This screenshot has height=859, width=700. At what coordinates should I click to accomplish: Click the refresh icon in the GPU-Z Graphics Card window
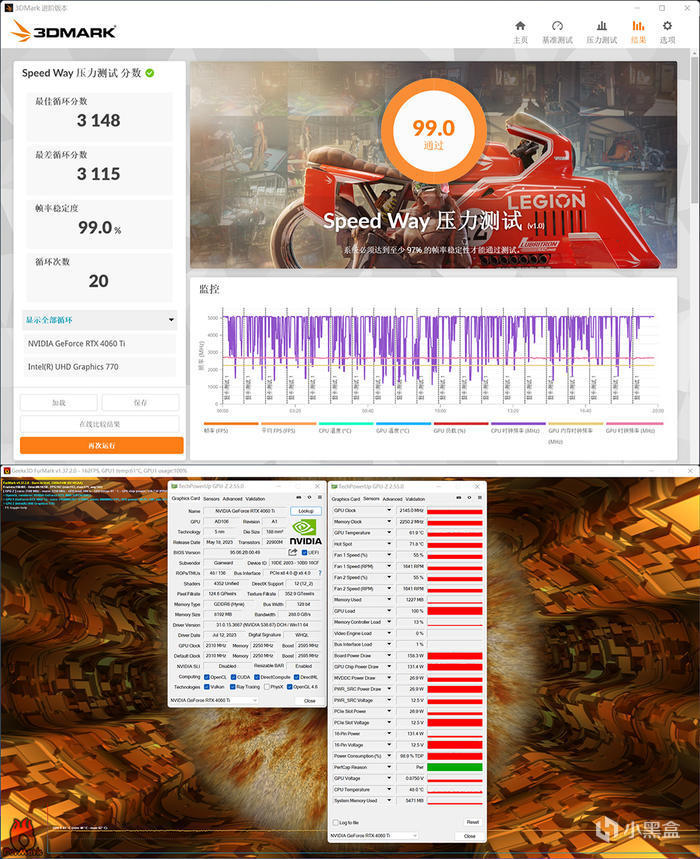coord(309,497)
